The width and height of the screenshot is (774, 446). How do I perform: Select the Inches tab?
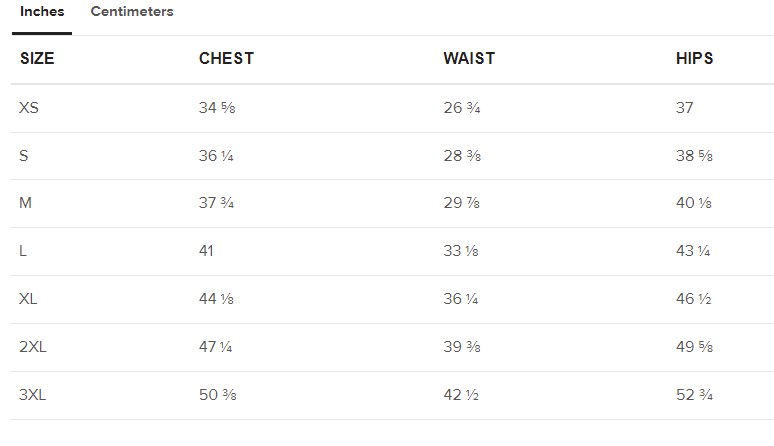tap(42, 12)
